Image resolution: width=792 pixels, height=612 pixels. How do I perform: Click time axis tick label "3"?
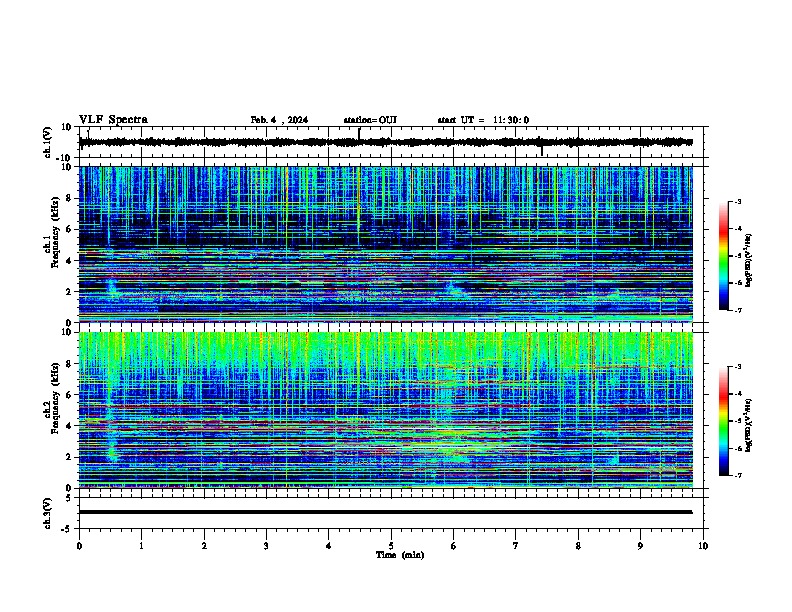(x=266, y=546)
